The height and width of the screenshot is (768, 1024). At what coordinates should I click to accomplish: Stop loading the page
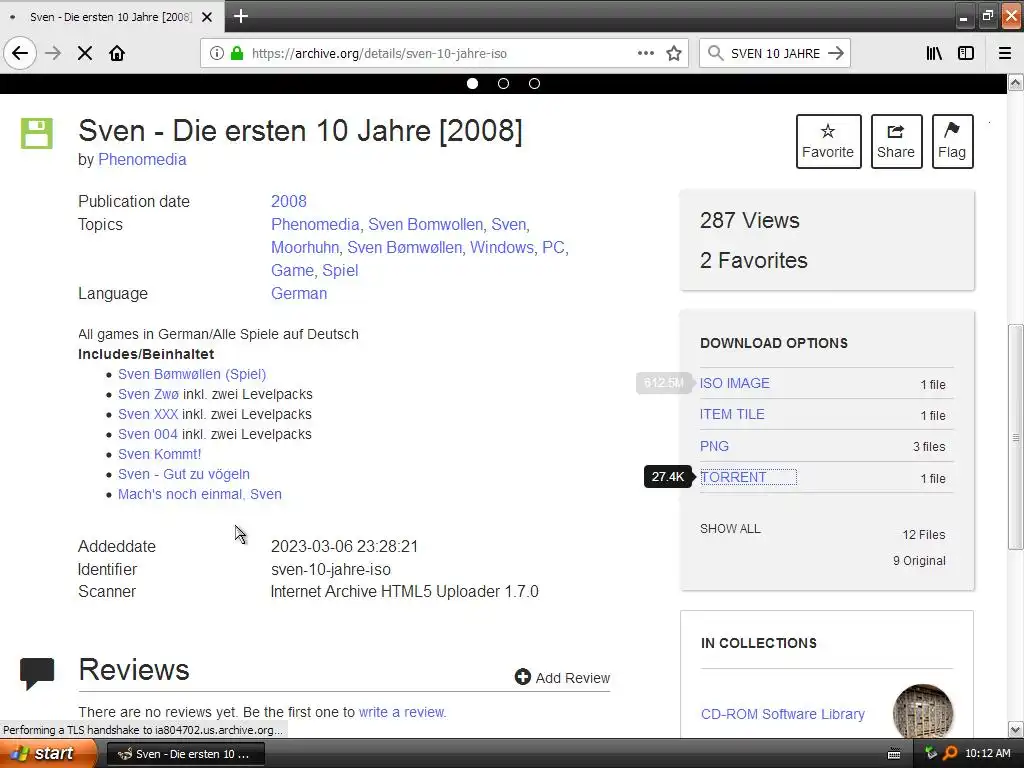point(85,53)
